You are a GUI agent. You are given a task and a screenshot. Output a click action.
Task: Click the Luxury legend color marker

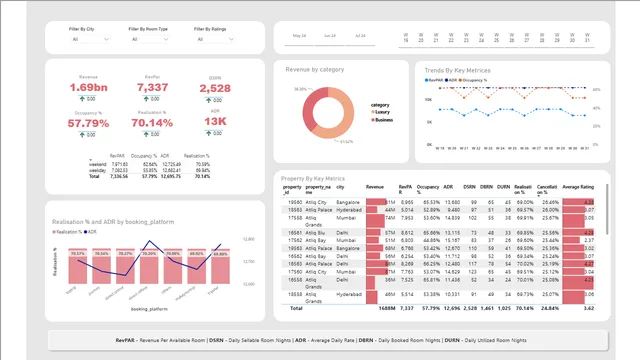click(373, 112)
